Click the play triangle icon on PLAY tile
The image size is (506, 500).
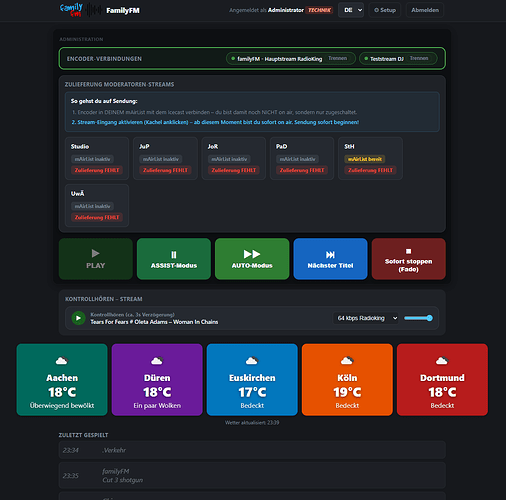tap(95, 253)
